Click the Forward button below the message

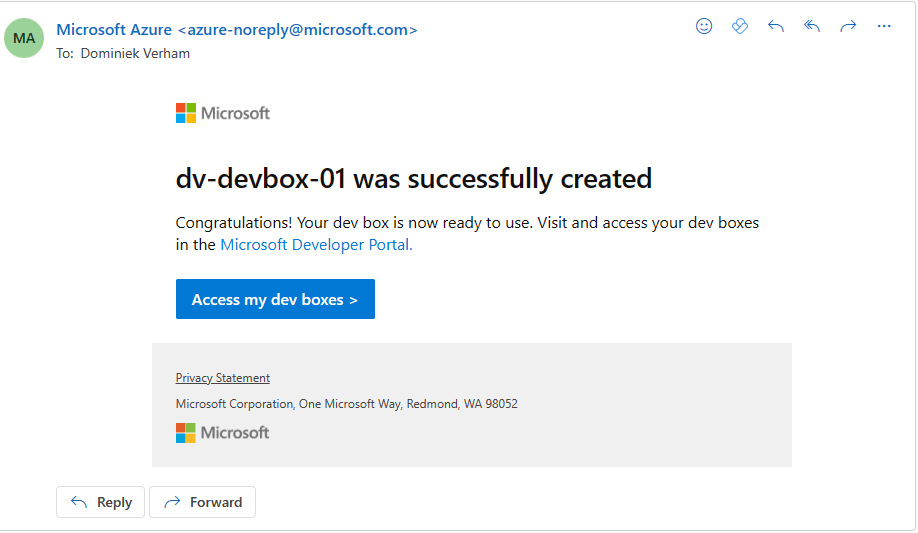[x=203, y=502]
